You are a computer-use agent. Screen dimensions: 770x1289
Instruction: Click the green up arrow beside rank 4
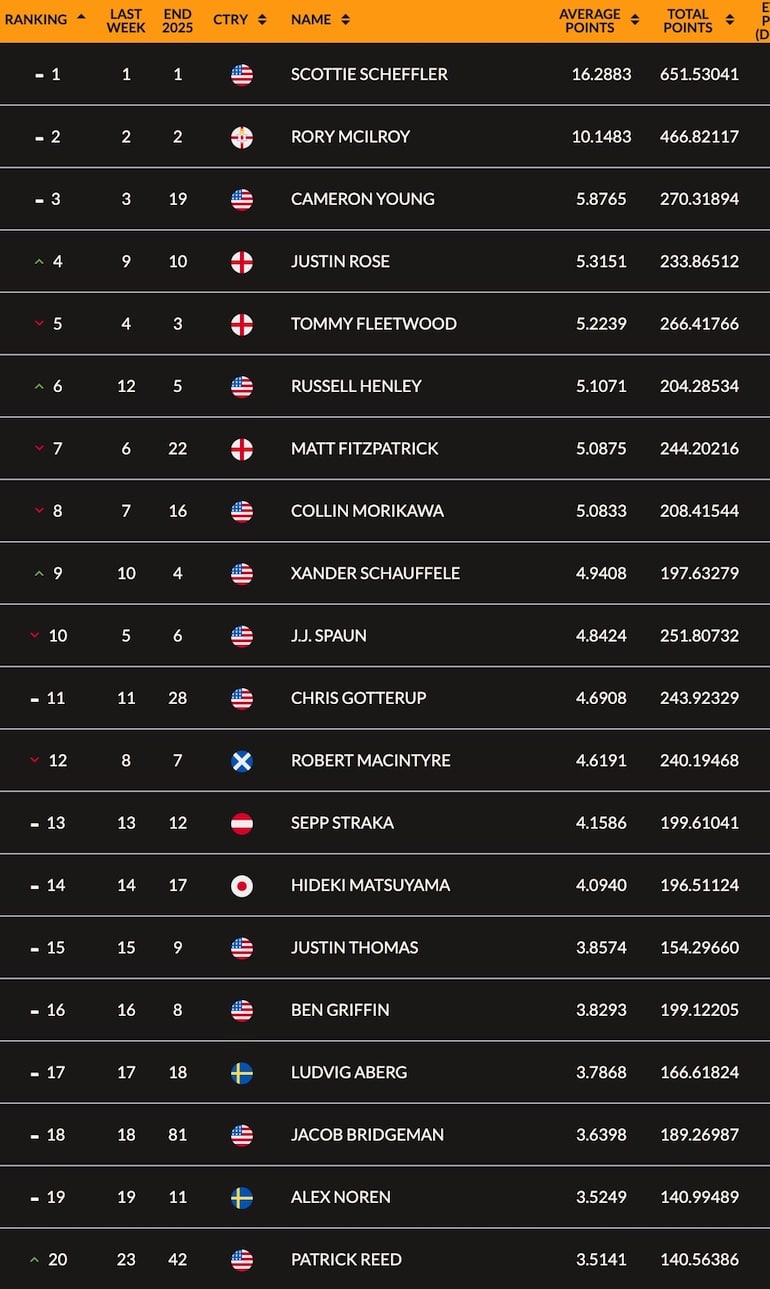pos(39,262)
